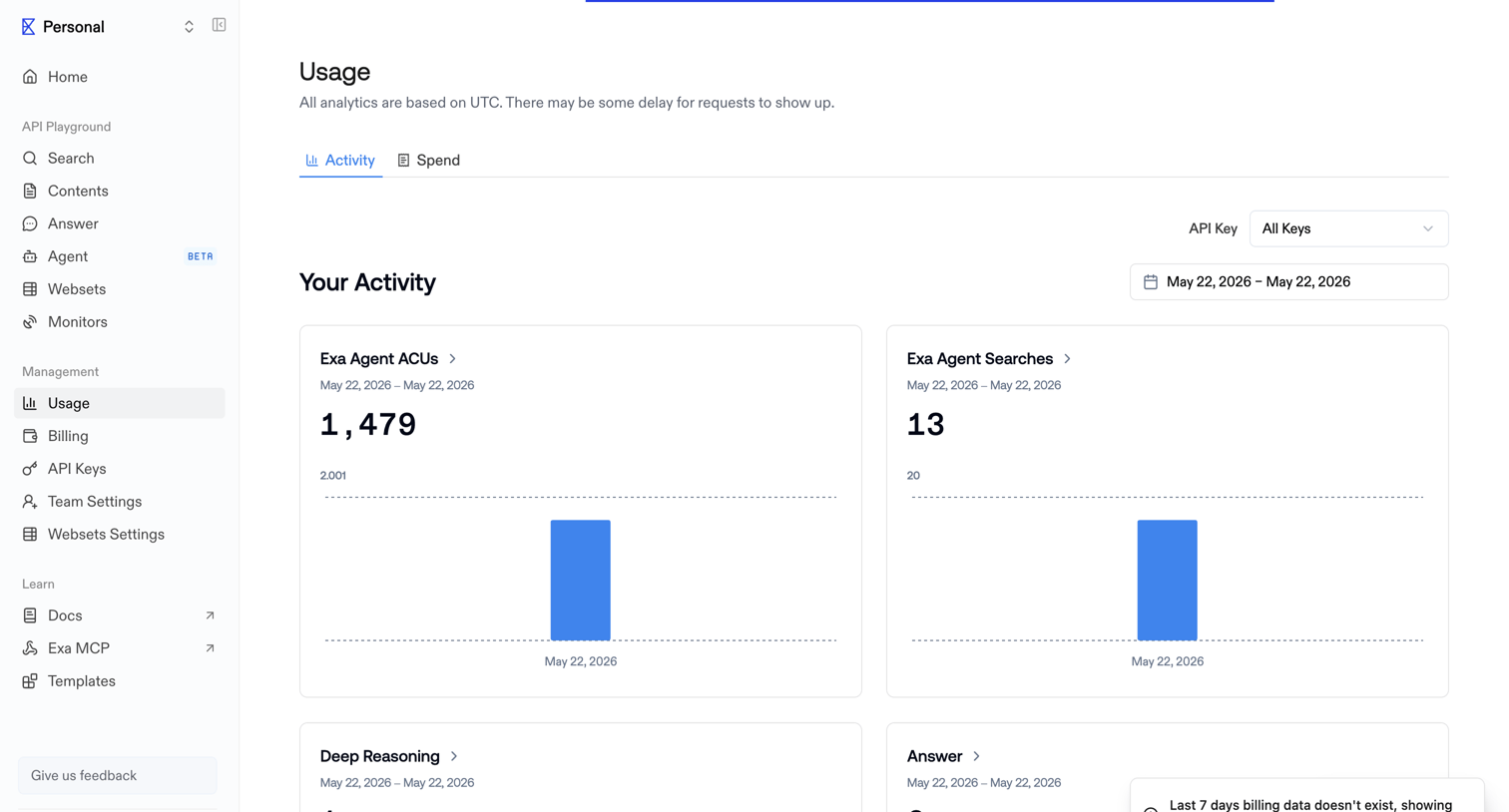Screen dimensions: 1509x812
Task: Click the Websets Settings grid icon
Action: tap(30, 535)
